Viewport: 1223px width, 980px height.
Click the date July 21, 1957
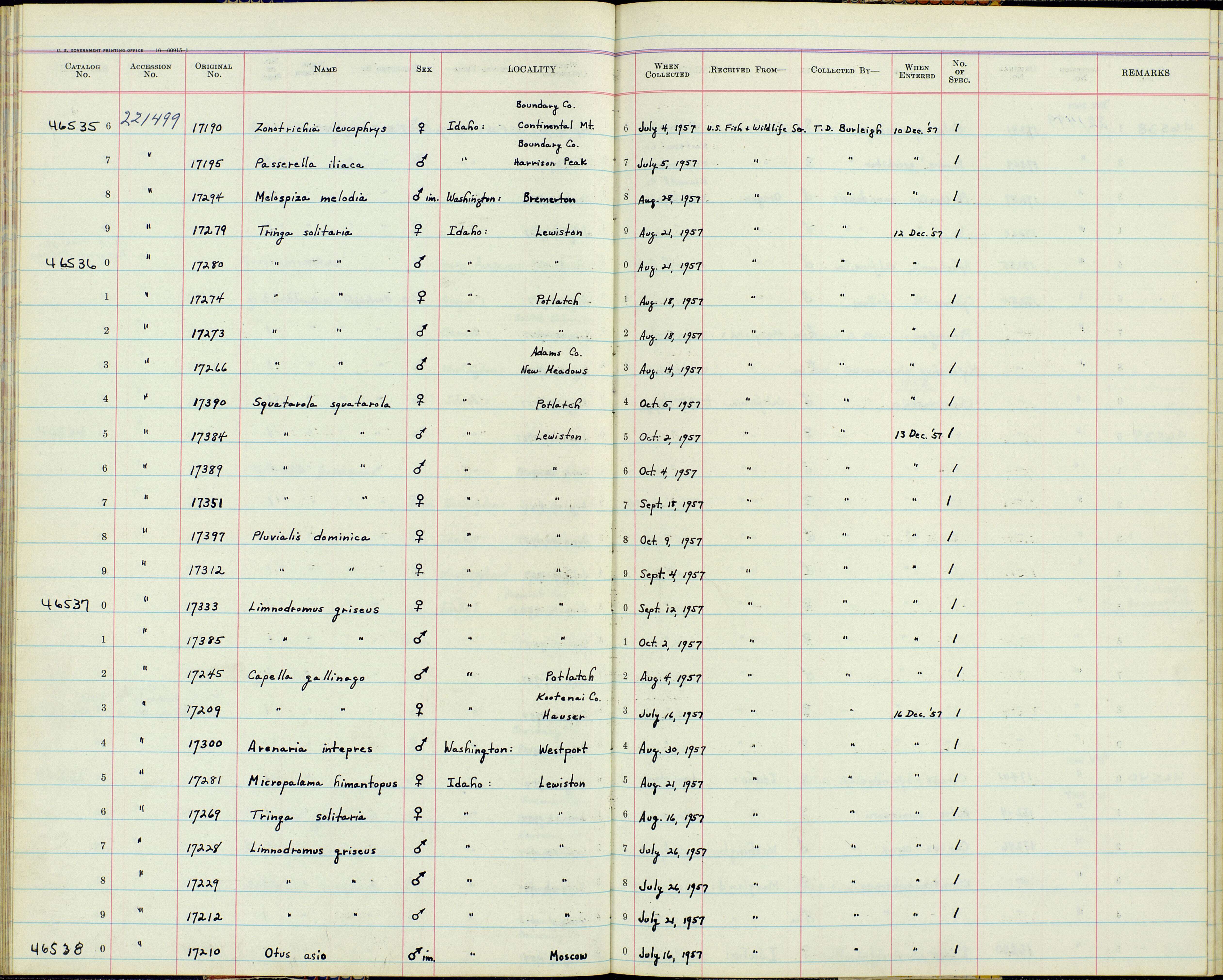(672, 920)
